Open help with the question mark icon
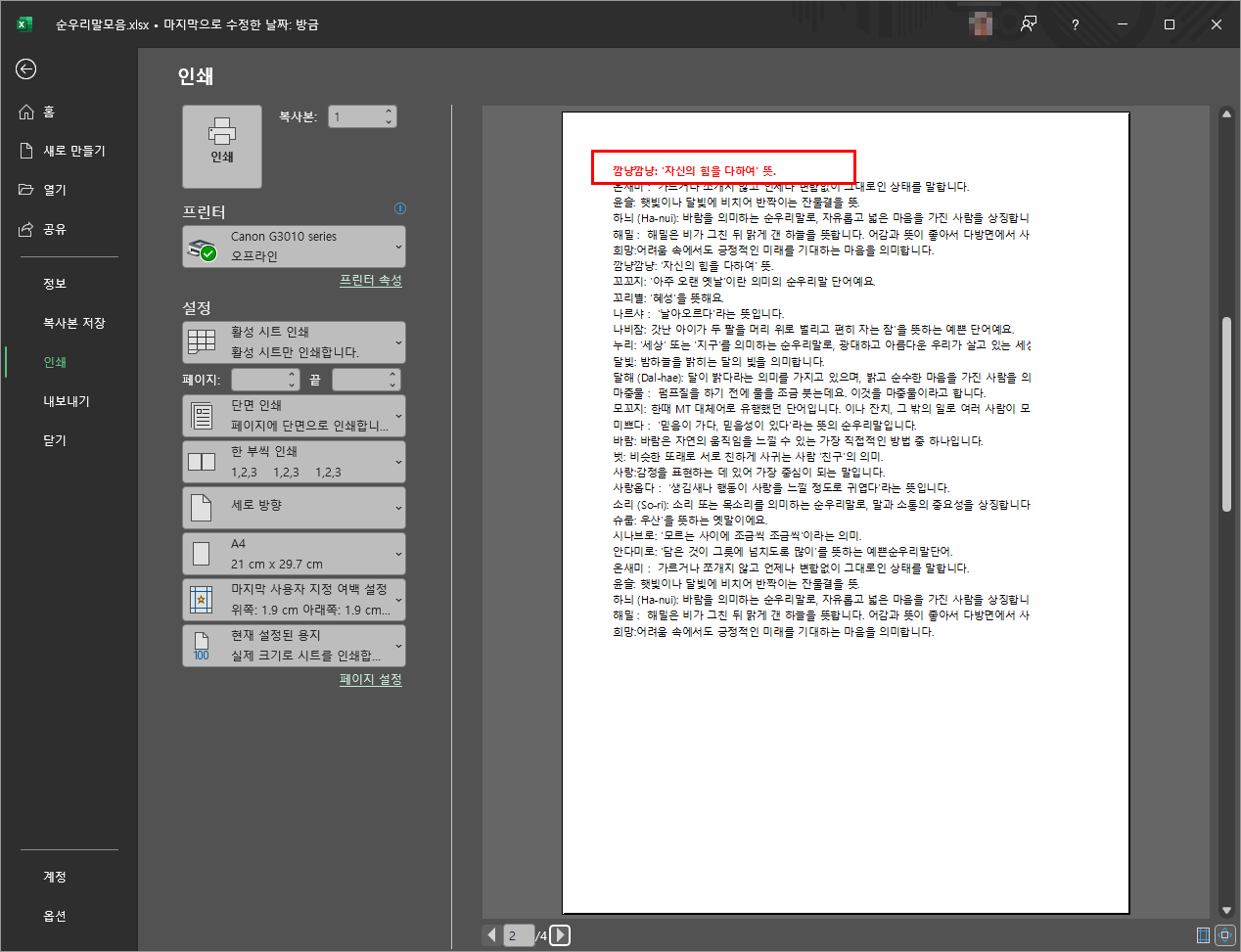The width and height of the screenshot is (1241, 952). click(1076, 24)
